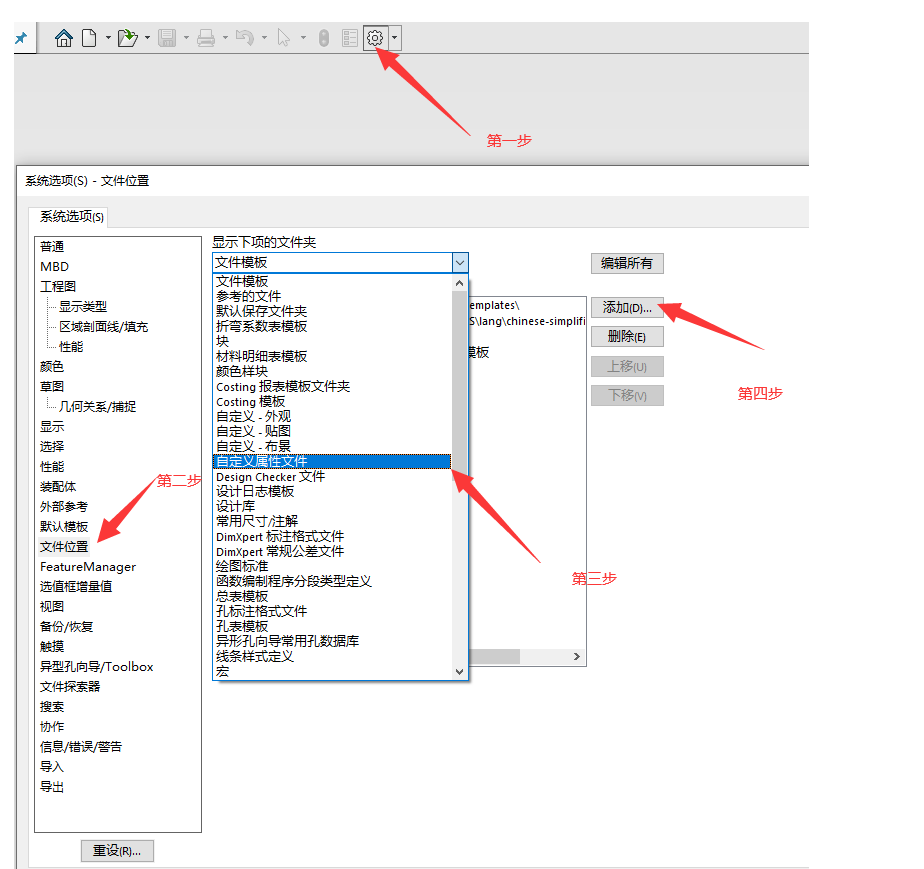The width and height of the screenshot is (924, 869).
Task: Click the Undo arrow icon
Action: [245, 38]
